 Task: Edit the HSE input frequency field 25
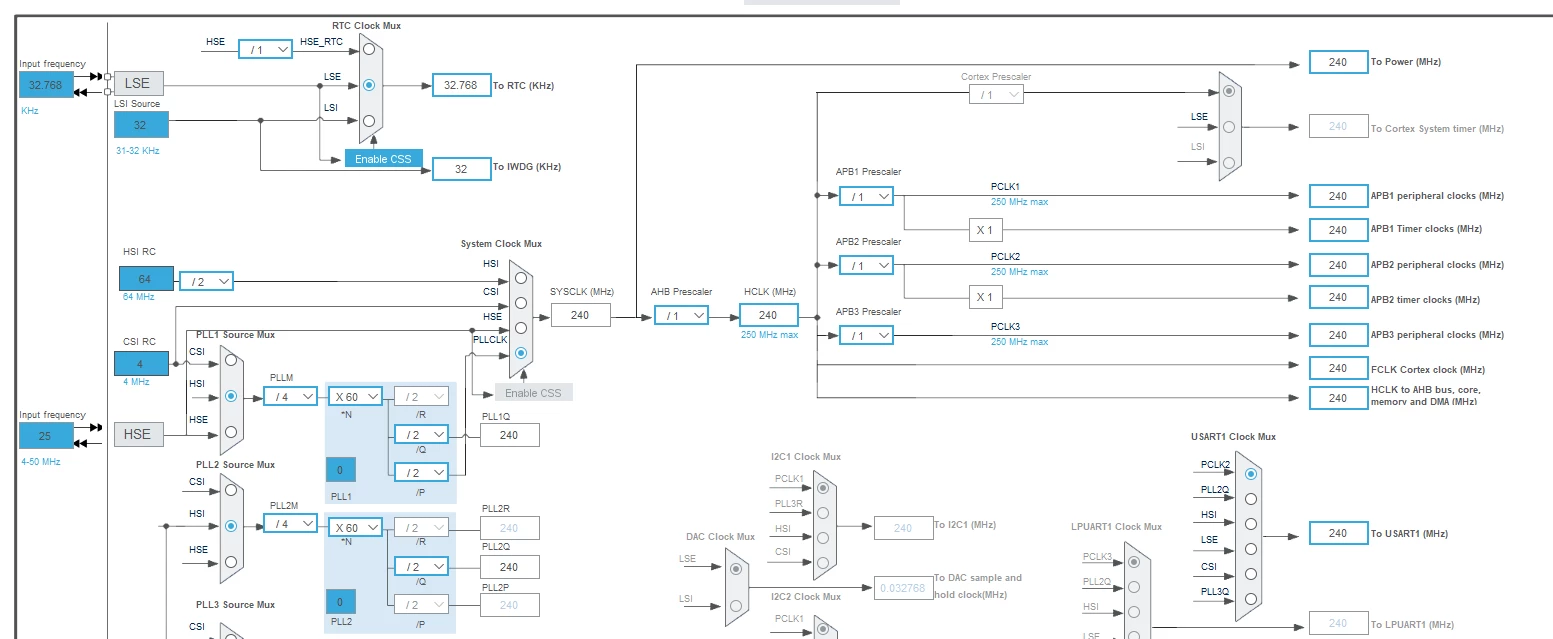point(46,436)
